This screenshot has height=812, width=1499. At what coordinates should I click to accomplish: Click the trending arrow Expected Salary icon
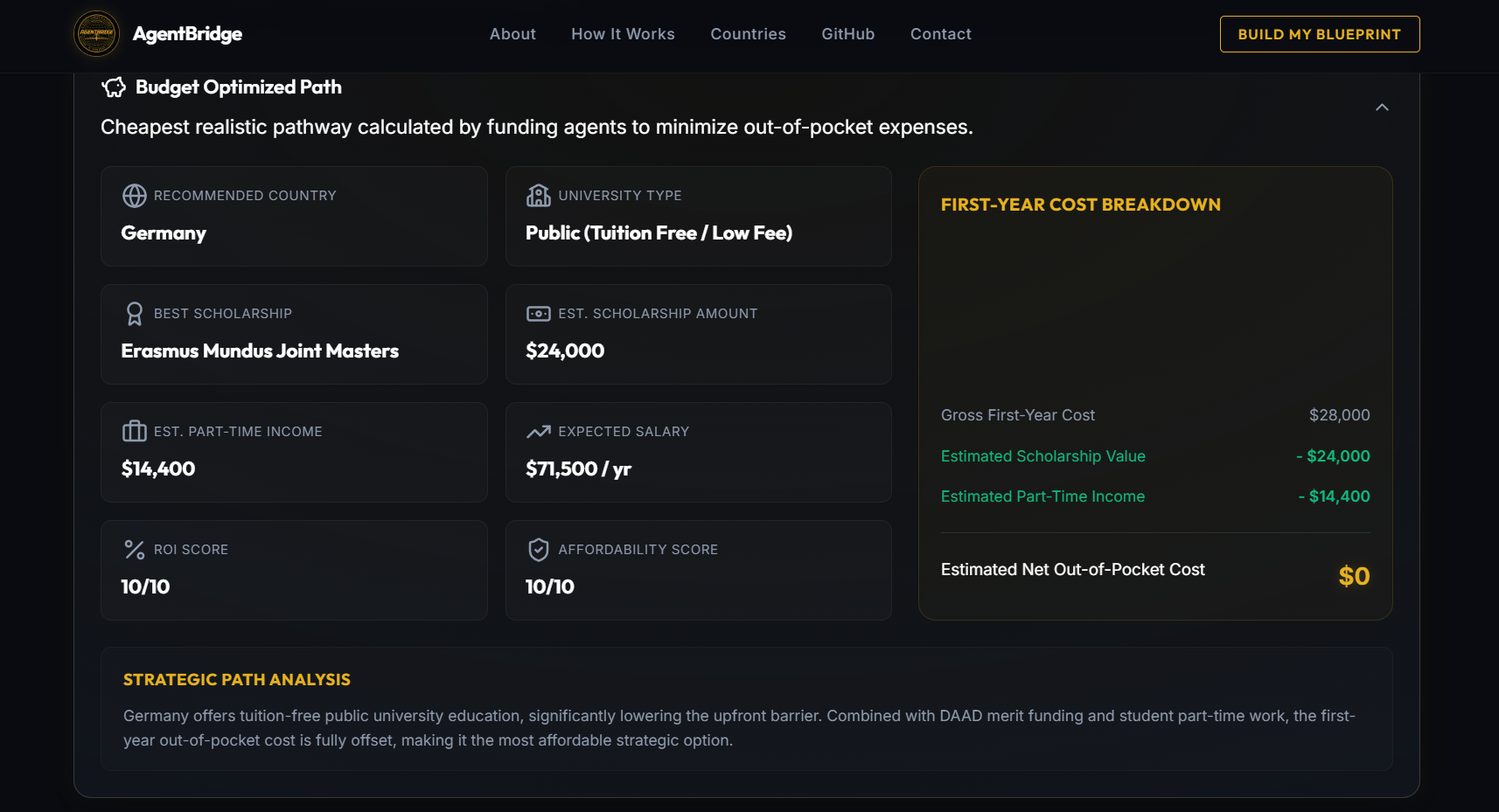tap(539, 432)
